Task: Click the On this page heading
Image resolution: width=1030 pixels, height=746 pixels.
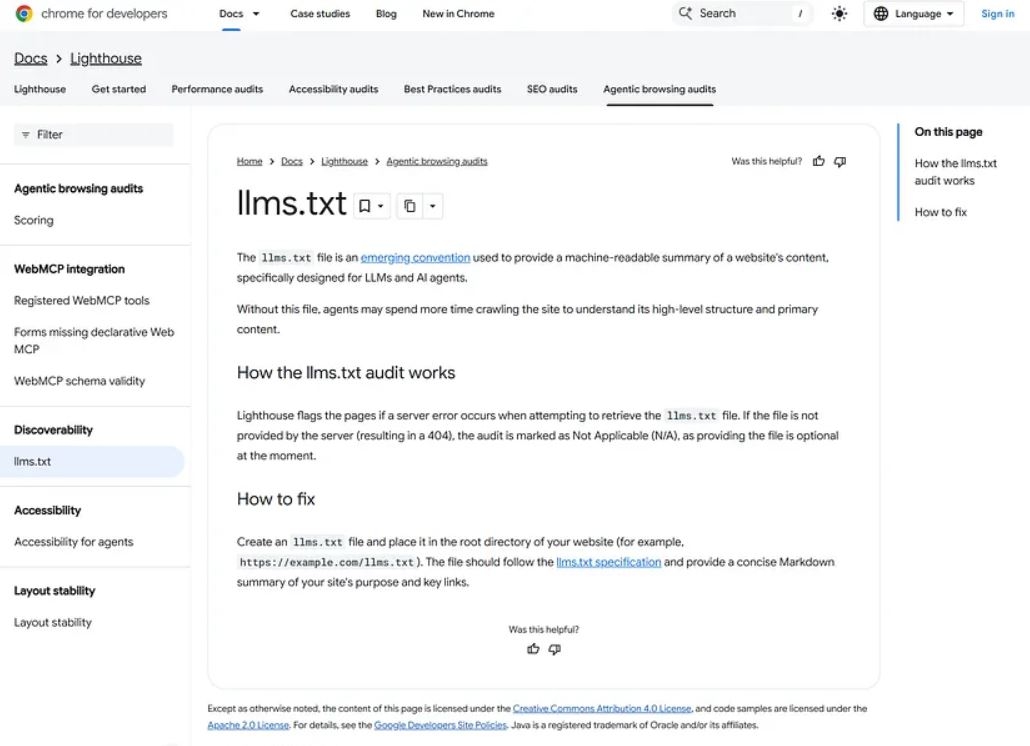Action: click(948, 132)
